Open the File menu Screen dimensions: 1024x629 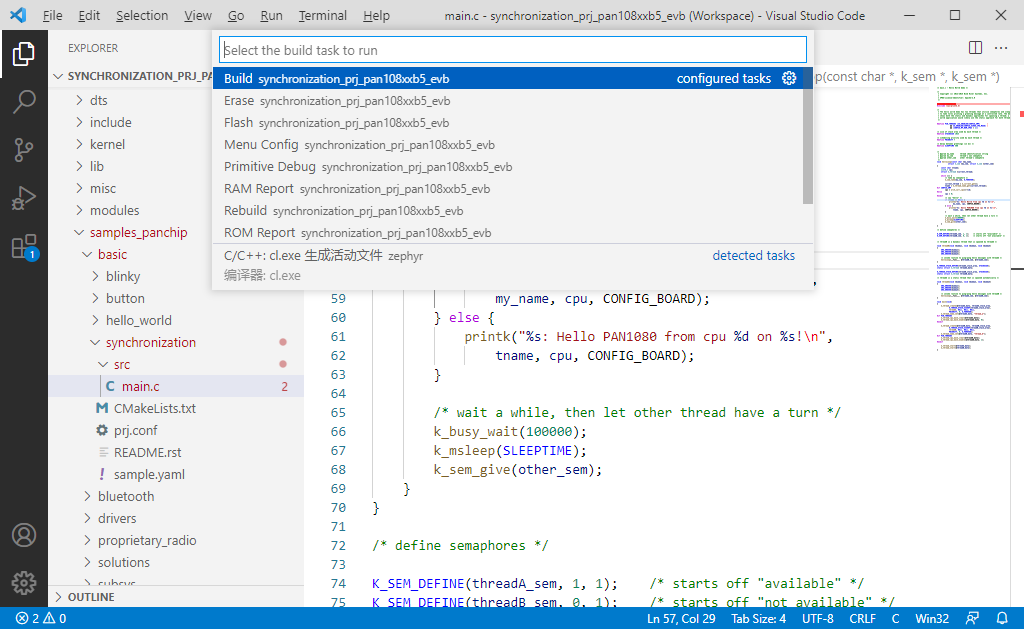click(x=52, y=15)
